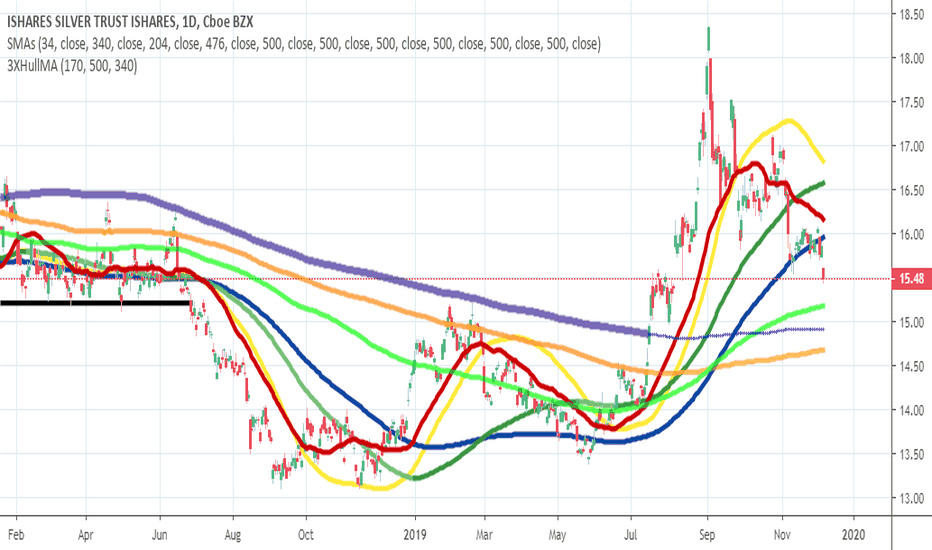Viewport: 932px width, 550px height.
Task: Click the thick purple moving average line
Action: pos(297,256)
